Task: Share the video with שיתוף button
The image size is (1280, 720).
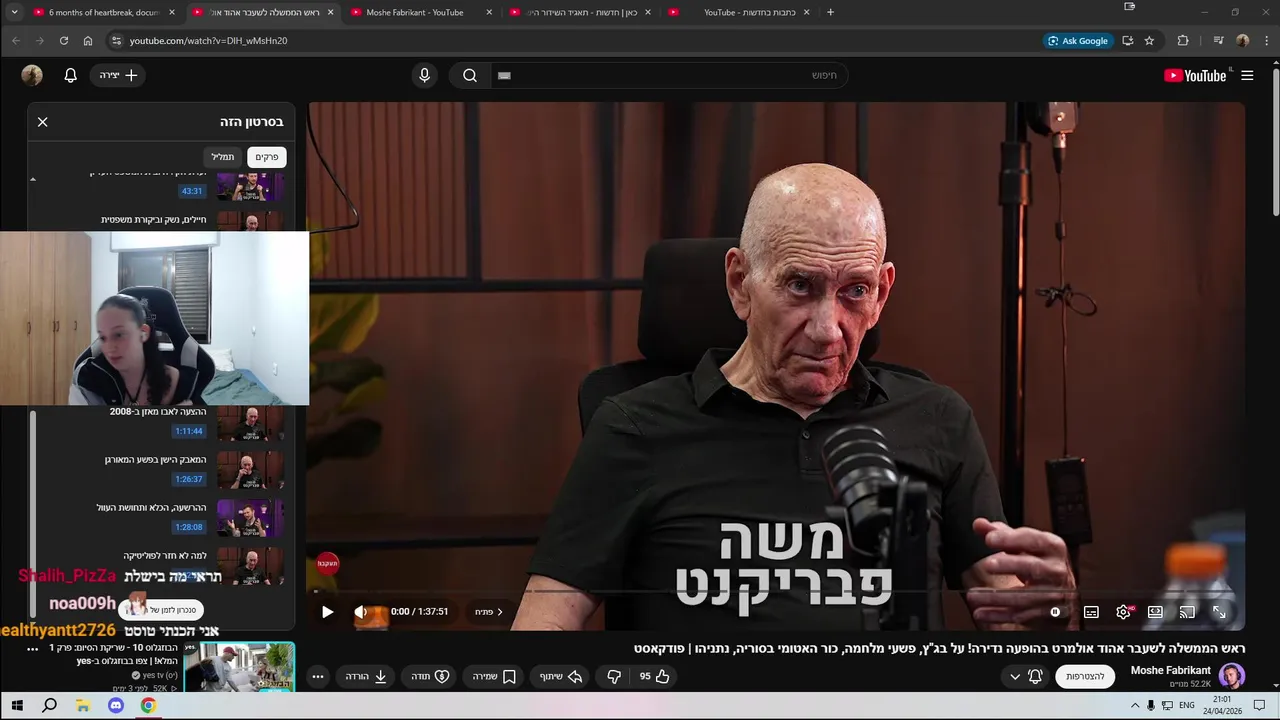Action: click(561, 676)
